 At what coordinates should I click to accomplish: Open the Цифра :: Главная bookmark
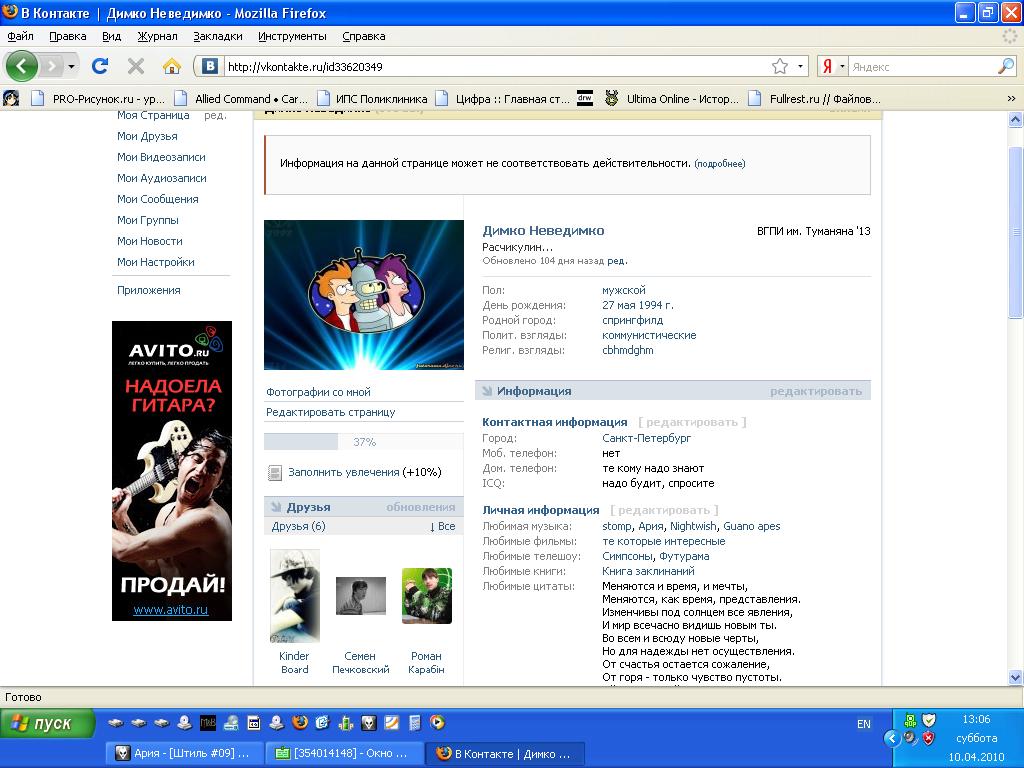pyautogui.click(x=502, y=99)
